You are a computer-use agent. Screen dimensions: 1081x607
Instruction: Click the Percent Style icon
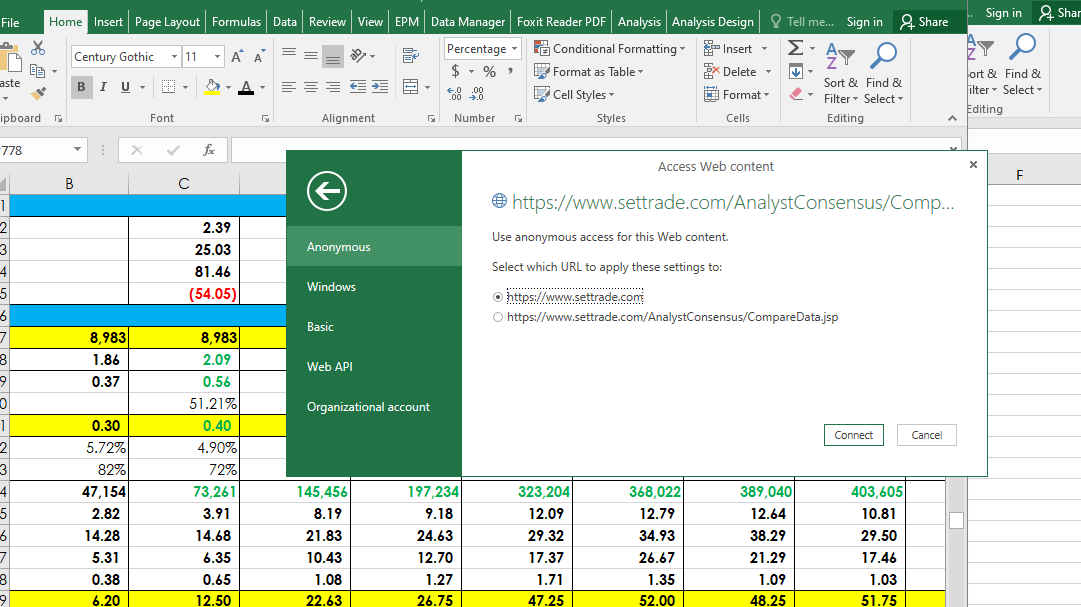(489, 72)
